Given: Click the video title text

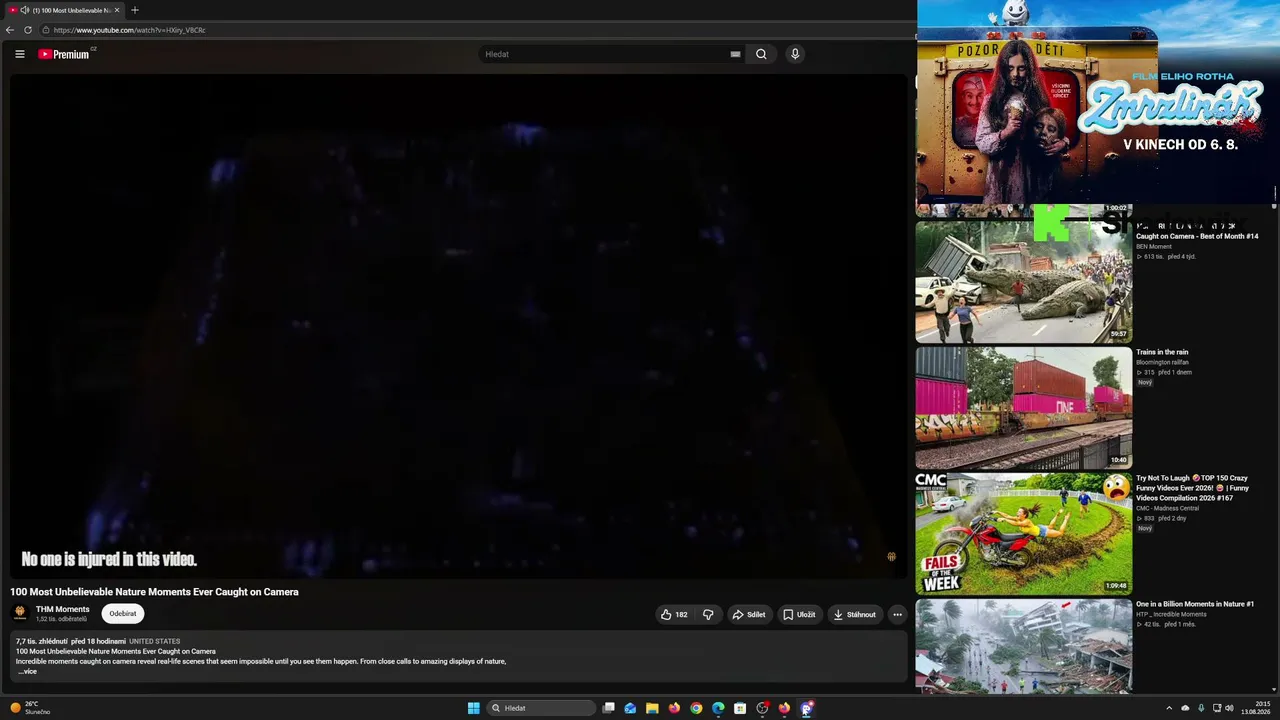Looking at the screenshot, I should point(154,592).
